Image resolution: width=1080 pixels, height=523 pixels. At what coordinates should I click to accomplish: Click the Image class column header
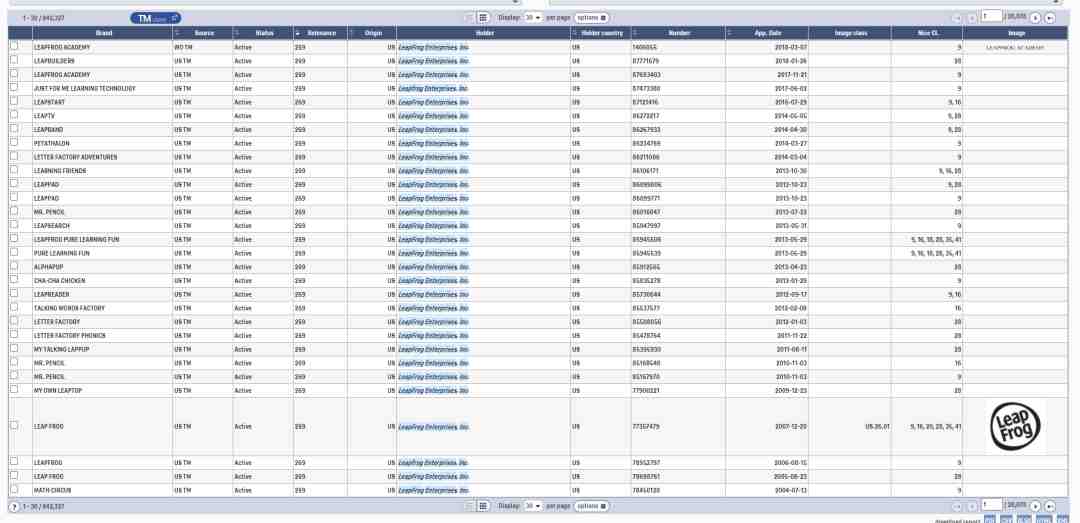pos(850,33)
